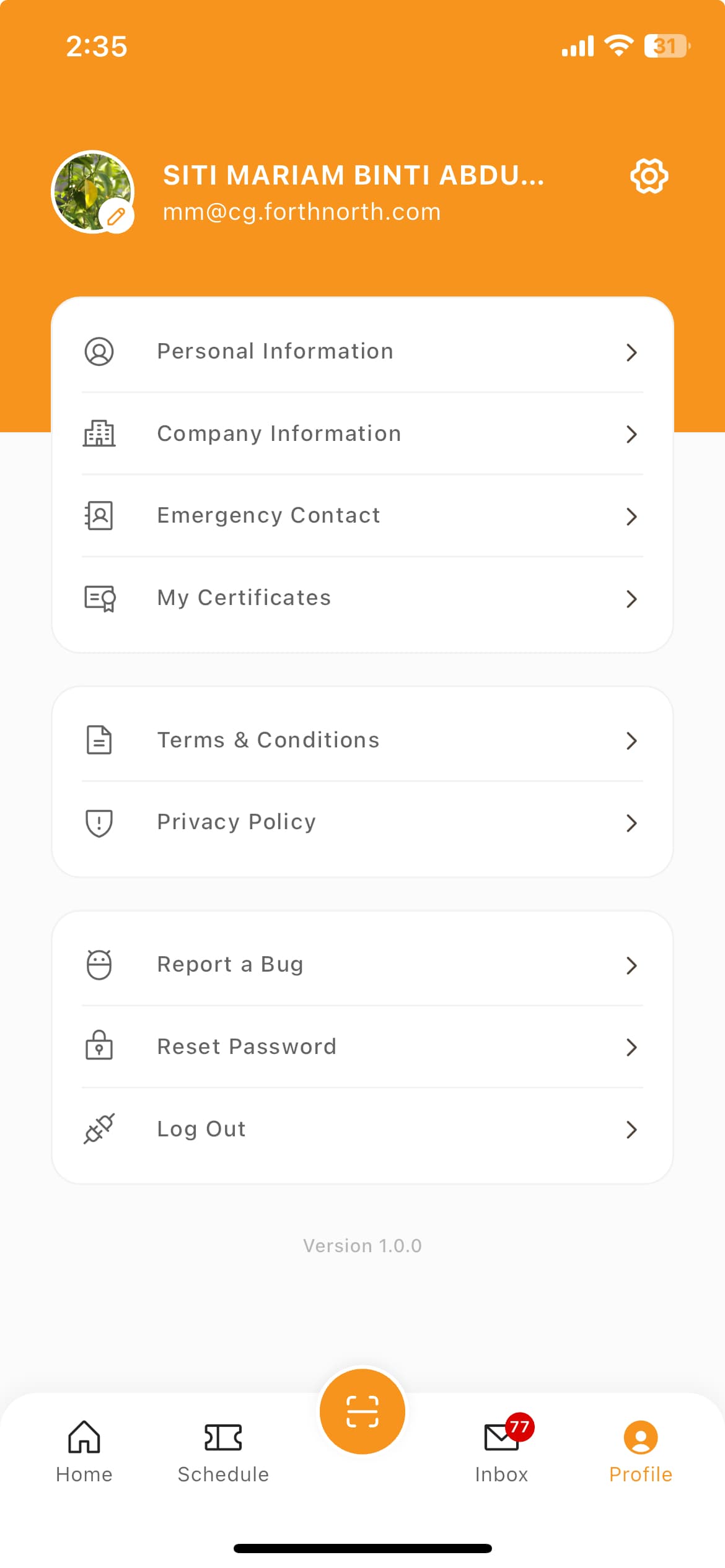Tap the Reset Password lock icon
The width and height of the screenshot is (725, 1568).
point(99,1047)
